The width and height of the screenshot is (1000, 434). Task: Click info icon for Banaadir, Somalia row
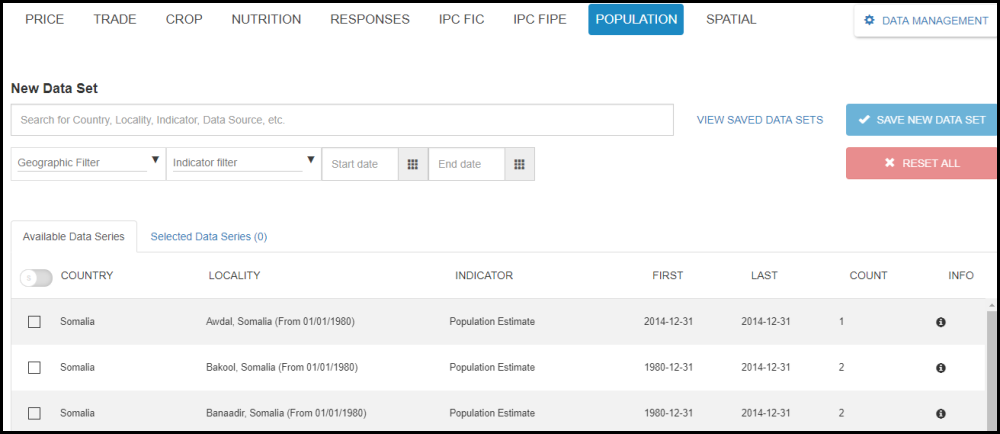940,413
